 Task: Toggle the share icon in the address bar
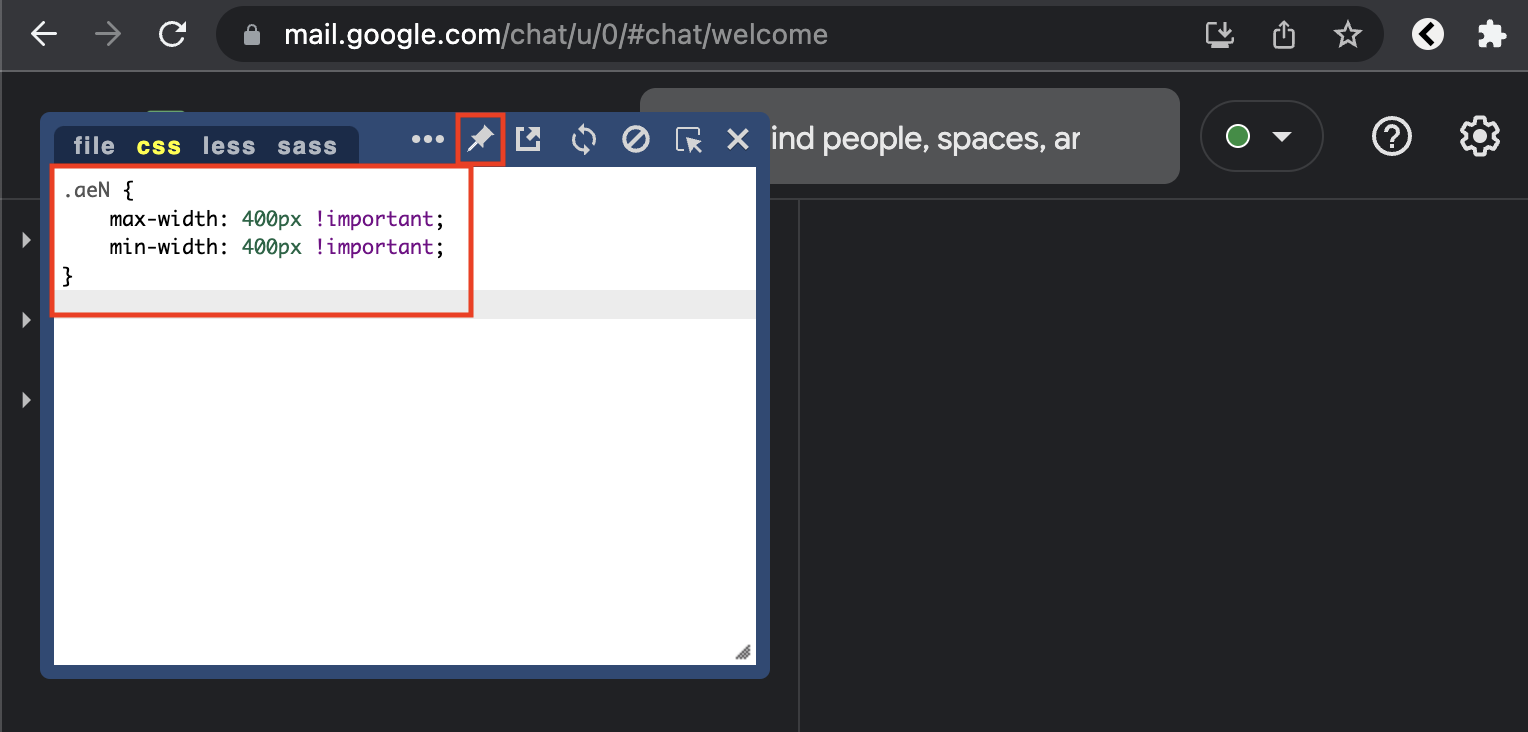(x=1283, y=33)
